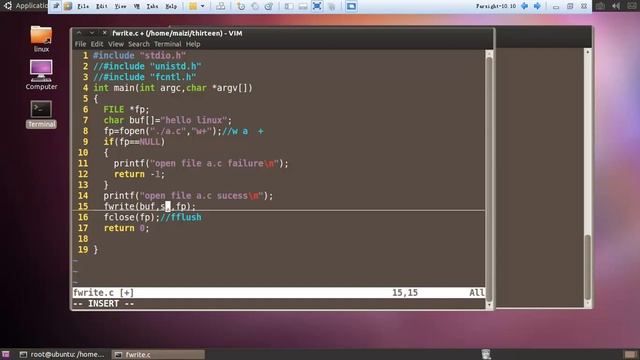Toggle the sidebar view icon
Image resolution: width=640 pixels, height=360 pixels.
[x=289, y=6]
